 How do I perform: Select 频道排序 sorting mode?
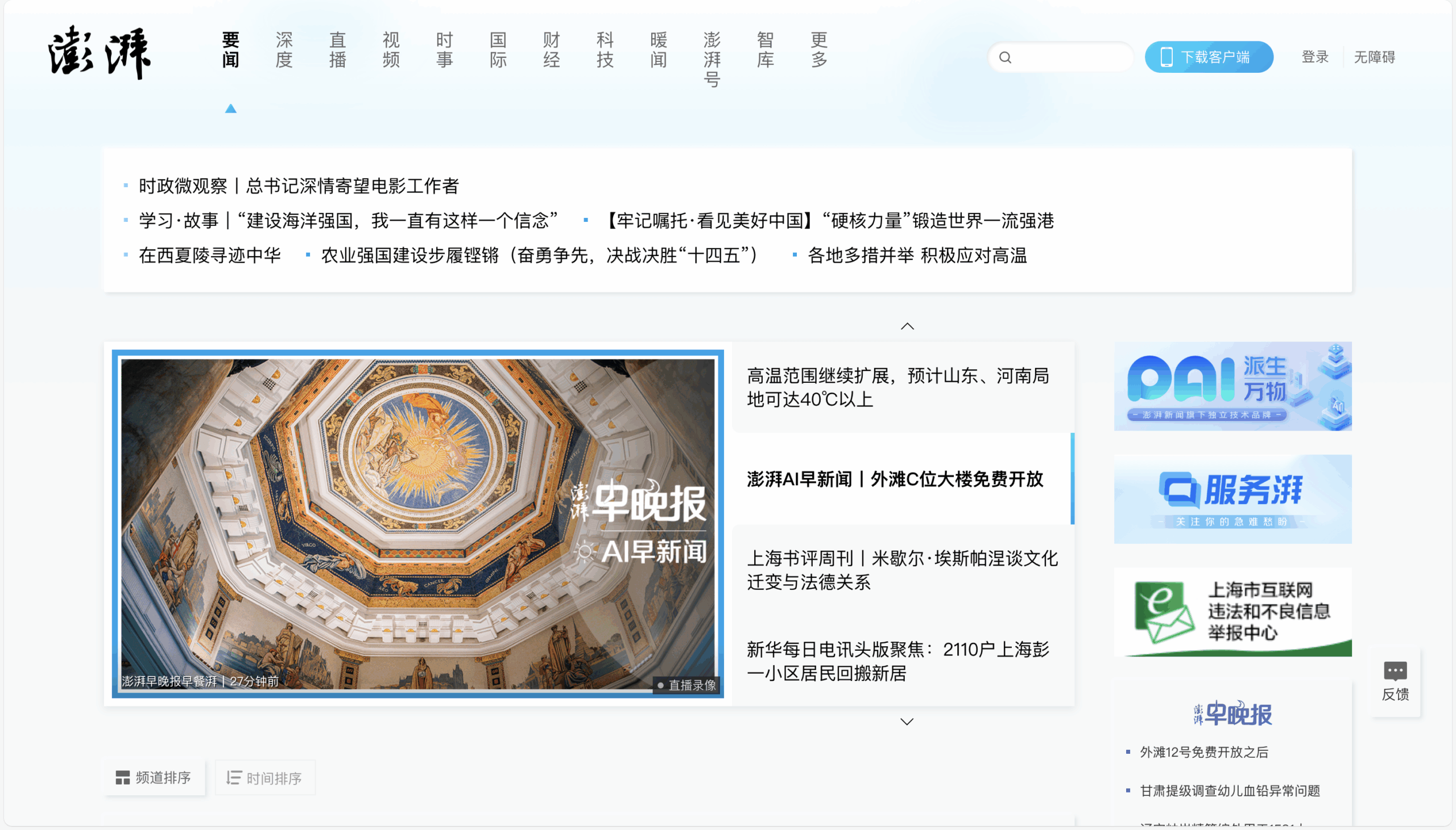point(154,778)
